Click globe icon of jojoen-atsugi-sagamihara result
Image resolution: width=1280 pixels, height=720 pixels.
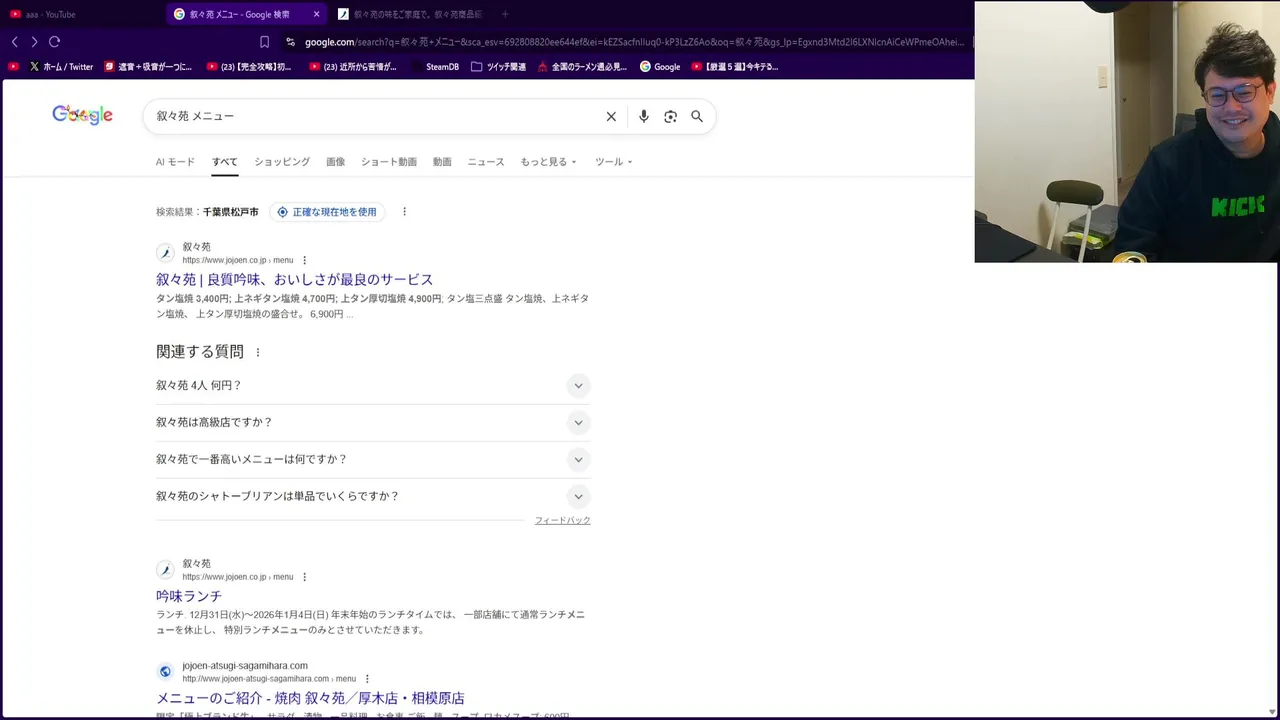coord(165,672)
